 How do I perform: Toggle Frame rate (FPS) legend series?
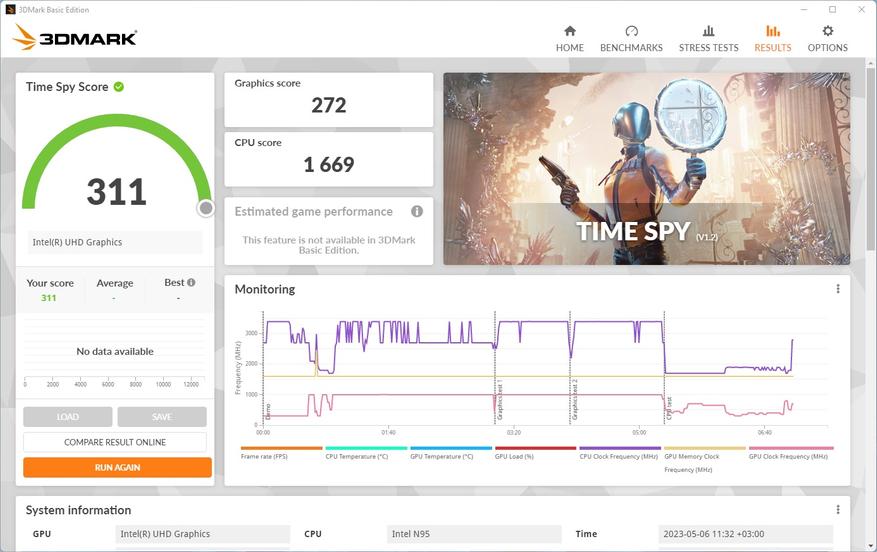pyautogui.click(x=281, y=453)
